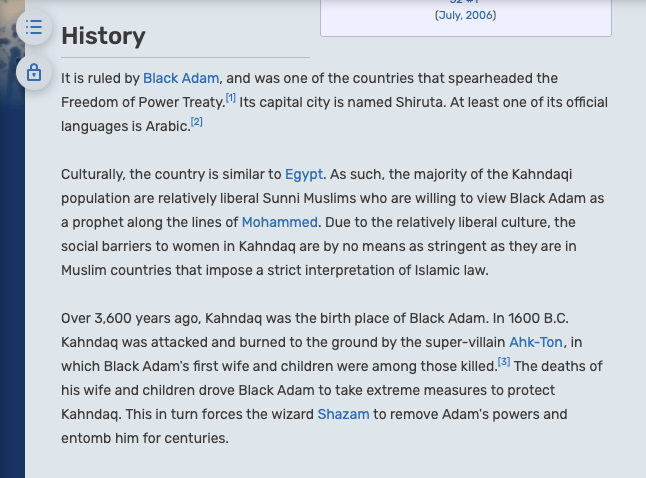Jump to footnote 2 after Arabic
Screen dimensions: 646x478
pos(197,122)
